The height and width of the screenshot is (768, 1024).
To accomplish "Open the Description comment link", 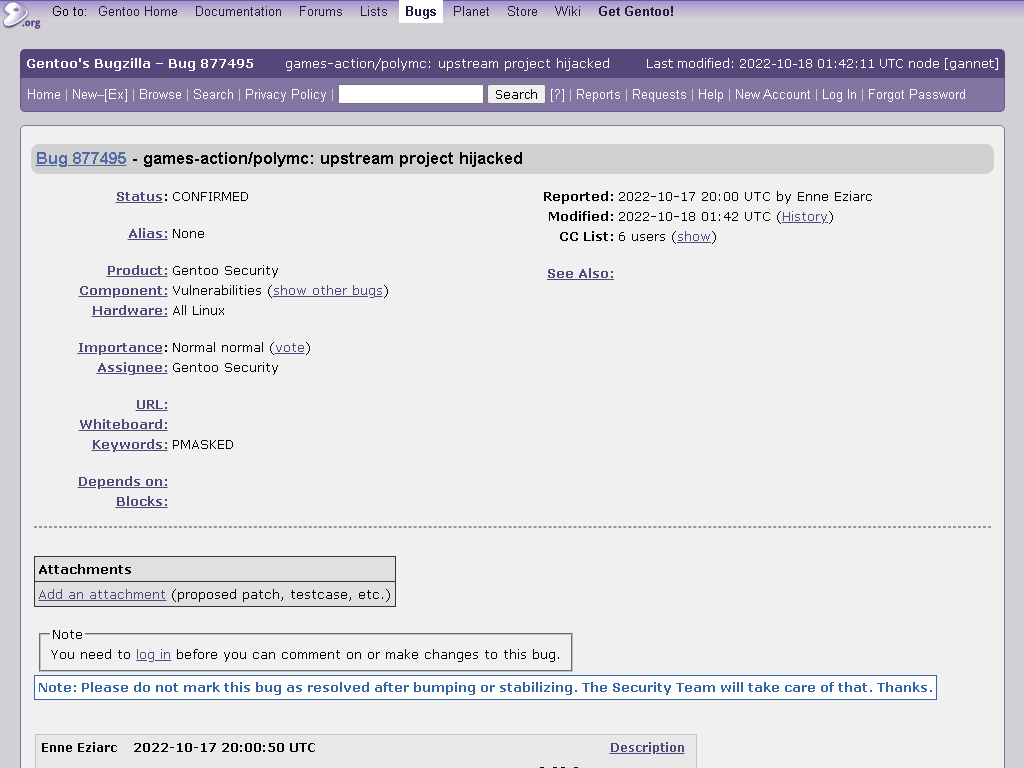I will 647,748.
